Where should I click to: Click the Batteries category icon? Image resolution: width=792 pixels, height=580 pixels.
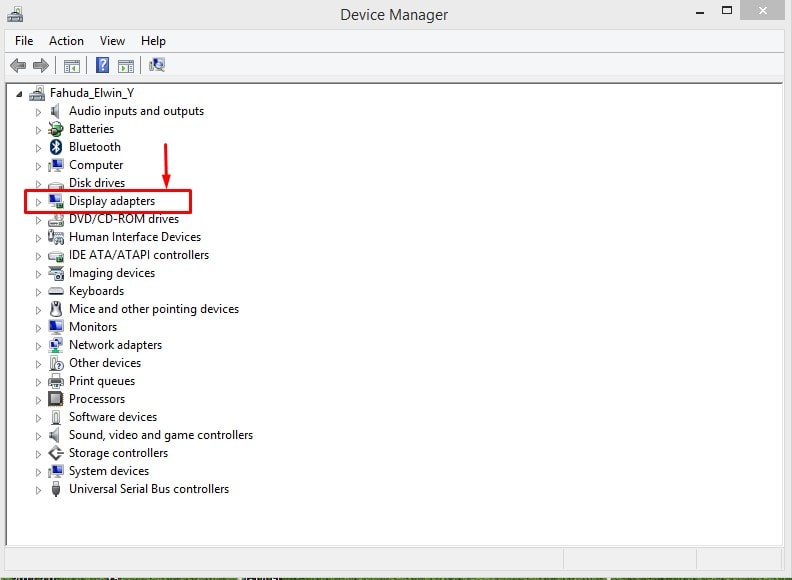point(56,129)
